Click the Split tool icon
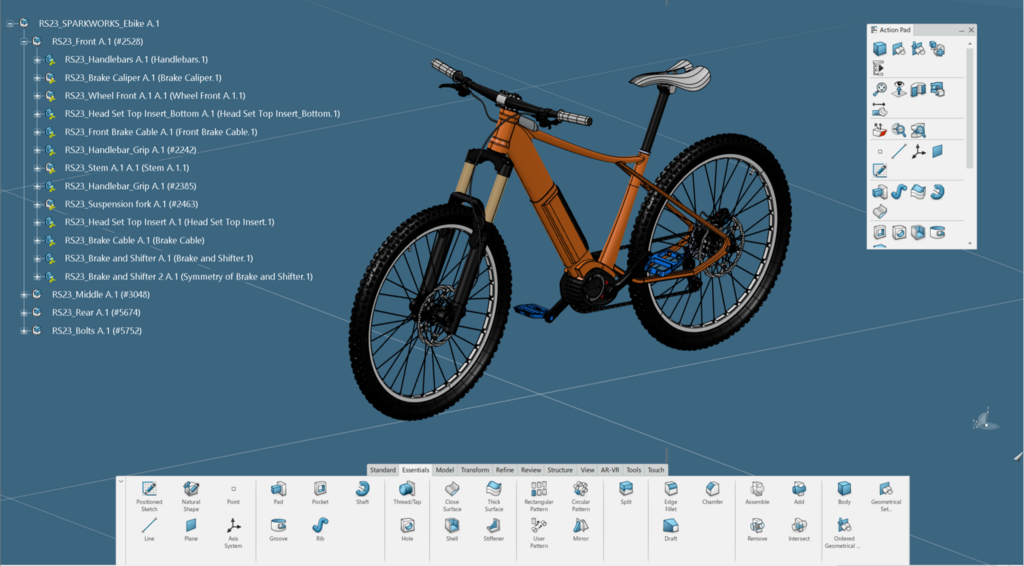 coord(626,489)
